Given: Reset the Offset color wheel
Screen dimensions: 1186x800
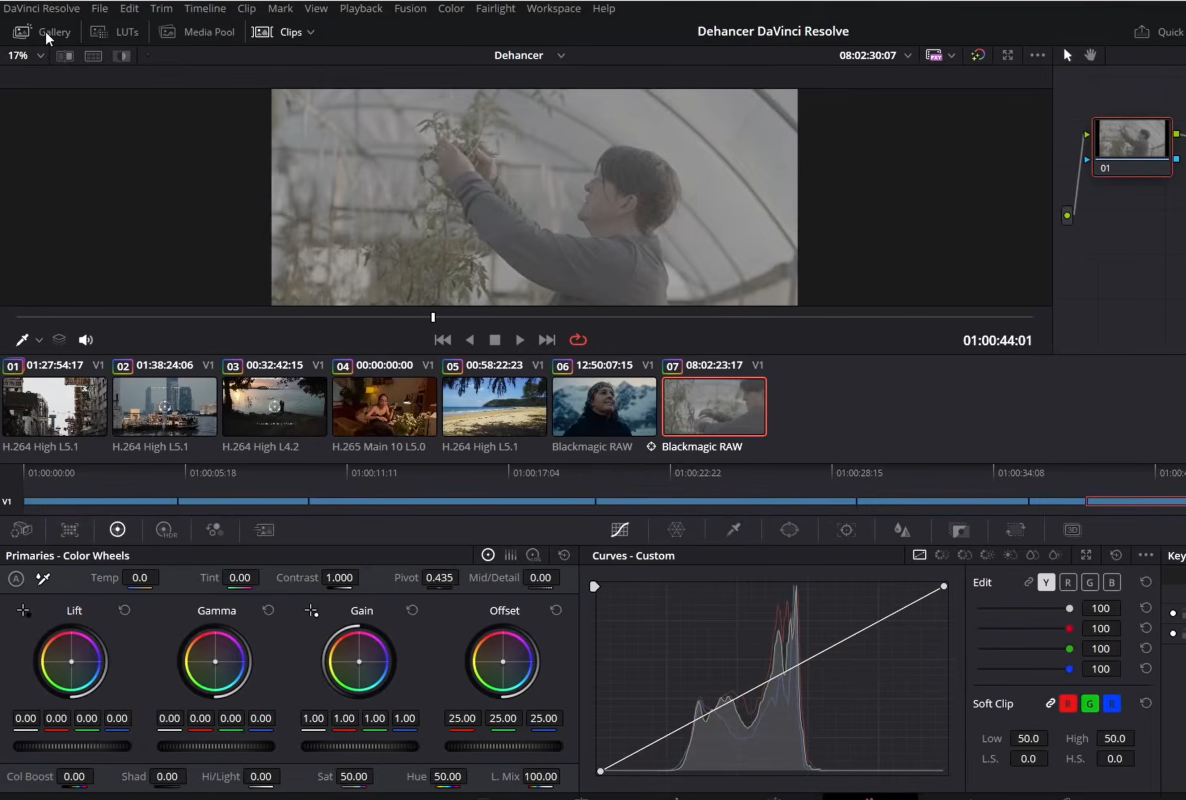Looking at the screenshot, I should pyautogui.click(x=555, y=609).
